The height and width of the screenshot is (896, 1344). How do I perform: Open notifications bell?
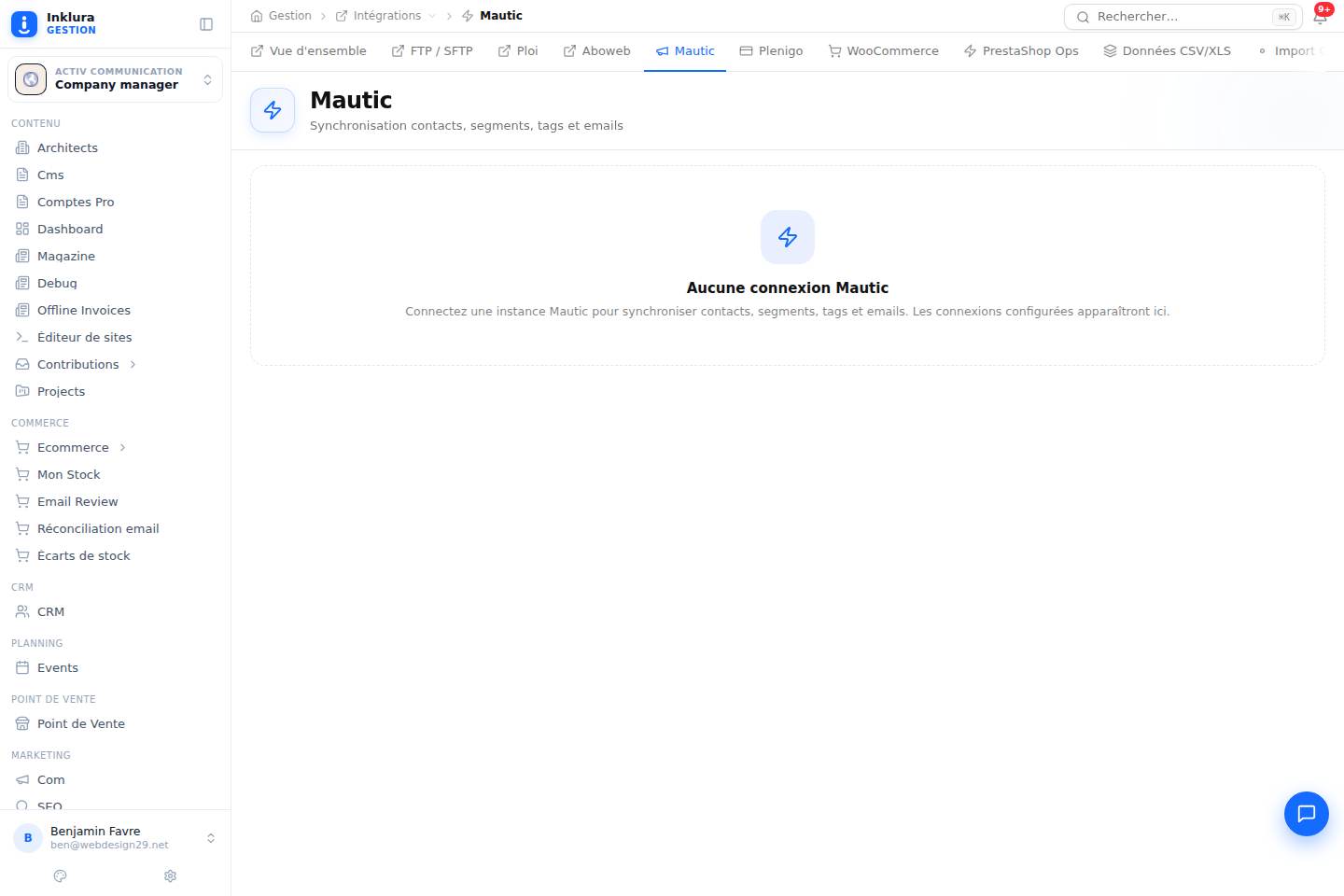pos(1321,16)
